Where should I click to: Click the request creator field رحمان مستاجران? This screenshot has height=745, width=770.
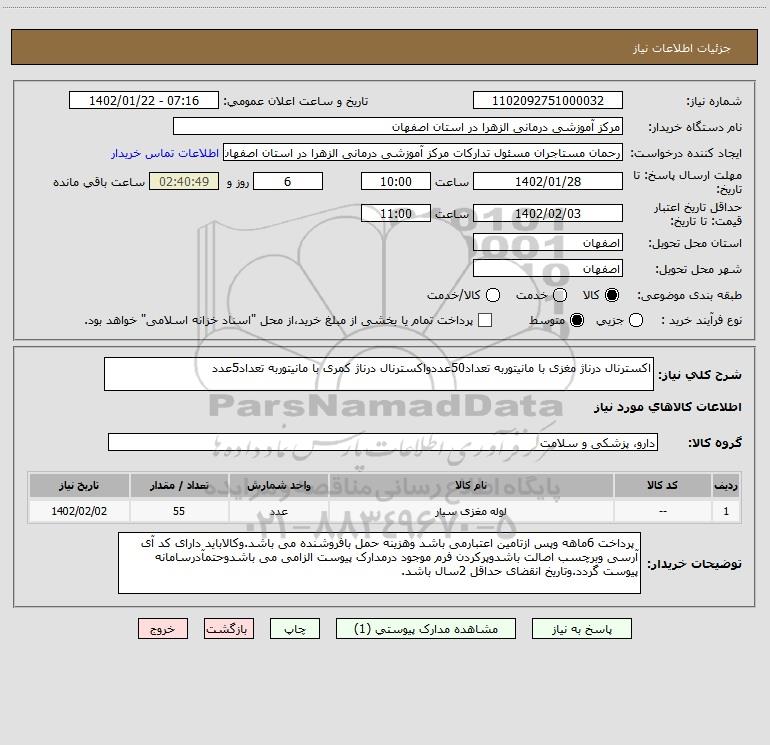pos(423,153)
